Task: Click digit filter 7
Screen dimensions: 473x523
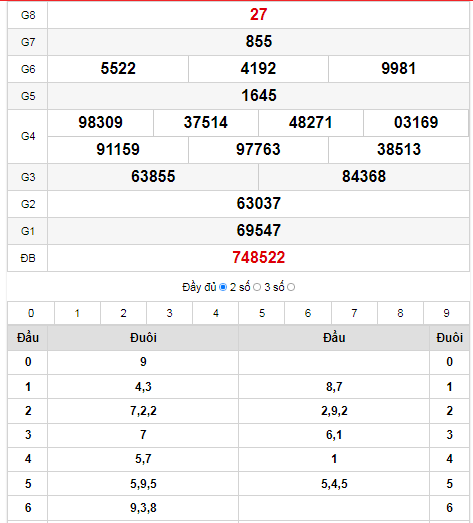Action: pyautogui.click(x=354, y=313)
